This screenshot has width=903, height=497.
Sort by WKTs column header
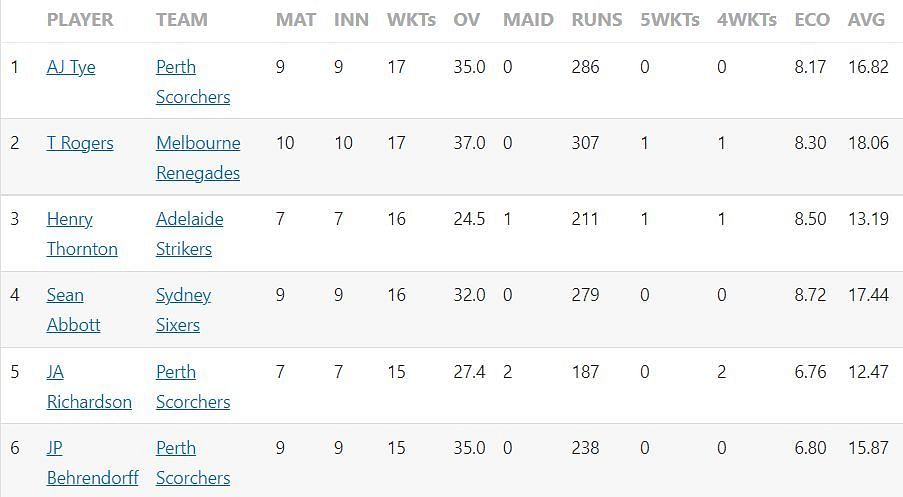point(411,20)
